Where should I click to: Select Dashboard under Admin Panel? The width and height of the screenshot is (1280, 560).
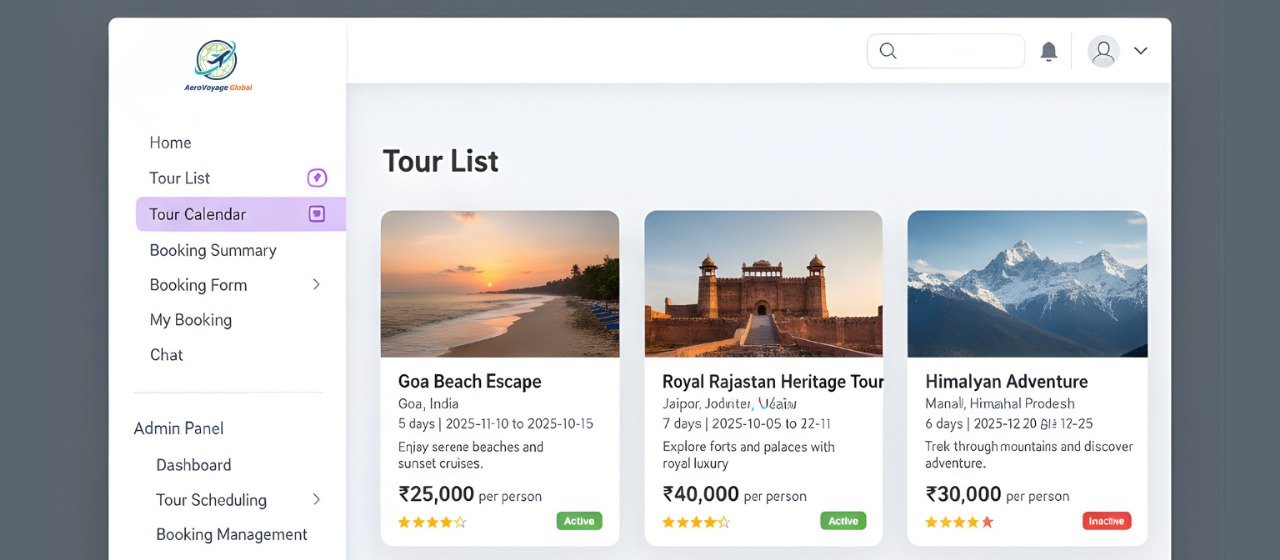tap(193, 465)
